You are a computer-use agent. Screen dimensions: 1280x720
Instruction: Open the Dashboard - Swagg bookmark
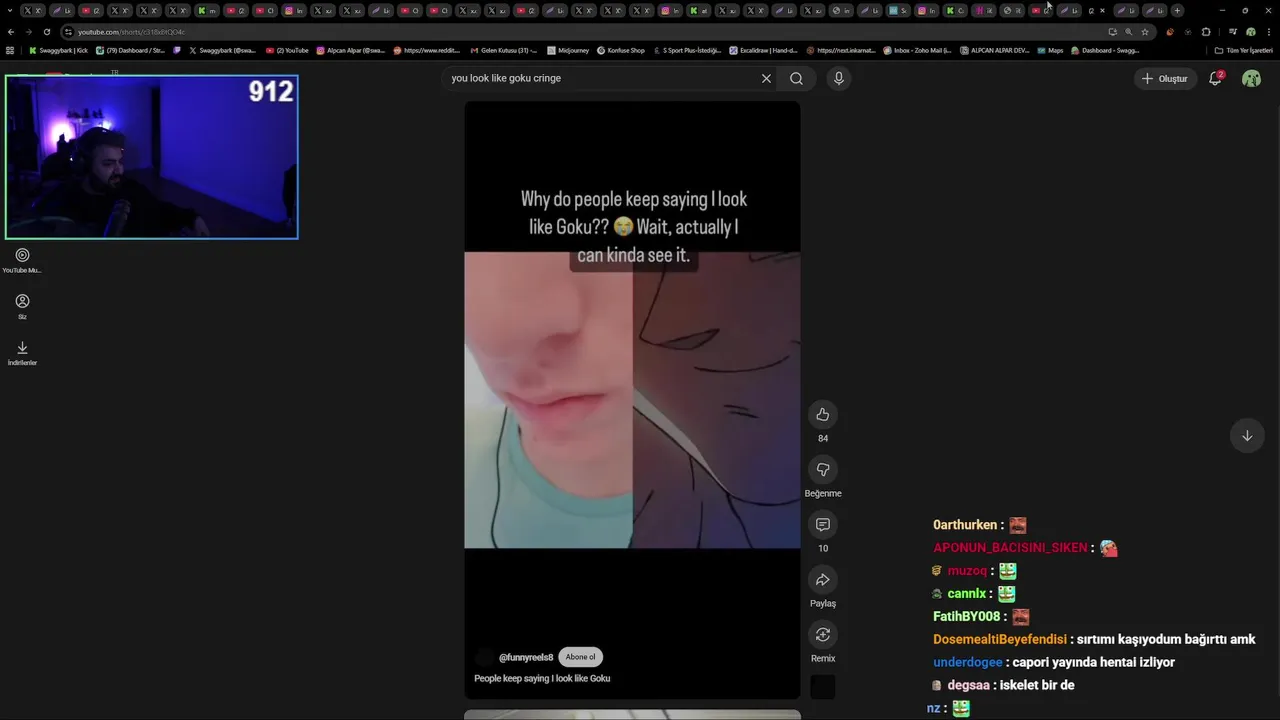tap(1105, 50)
